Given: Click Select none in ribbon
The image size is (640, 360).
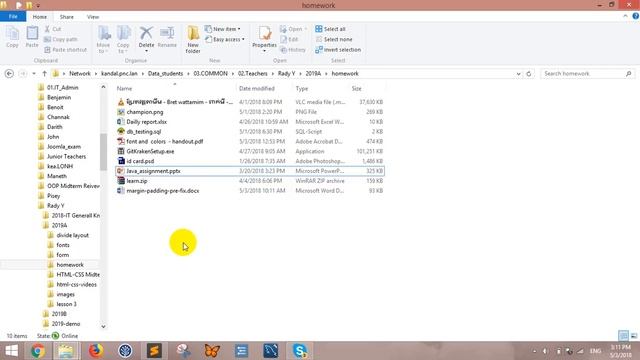Looking at the screenshot, I should (x=334, y=39).
